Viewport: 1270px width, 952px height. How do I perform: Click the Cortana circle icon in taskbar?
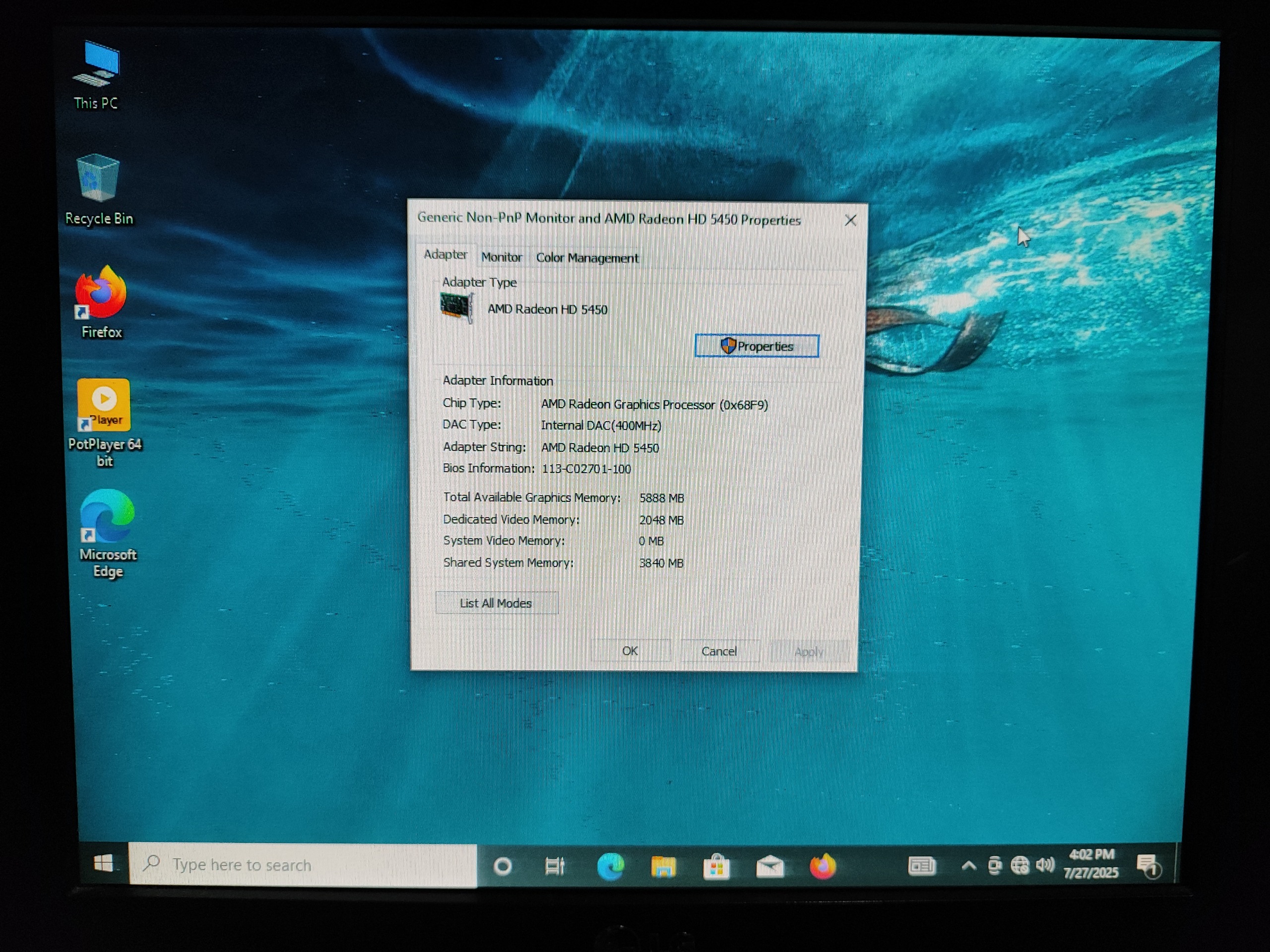coord(503,866)
